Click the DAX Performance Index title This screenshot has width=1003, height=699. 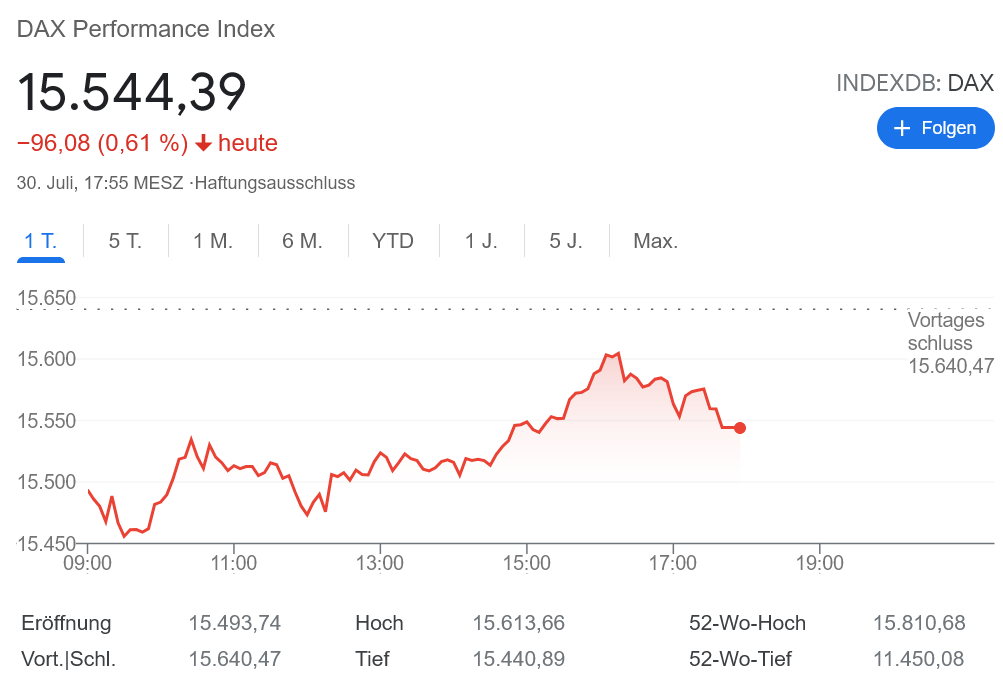coord(146,29)
